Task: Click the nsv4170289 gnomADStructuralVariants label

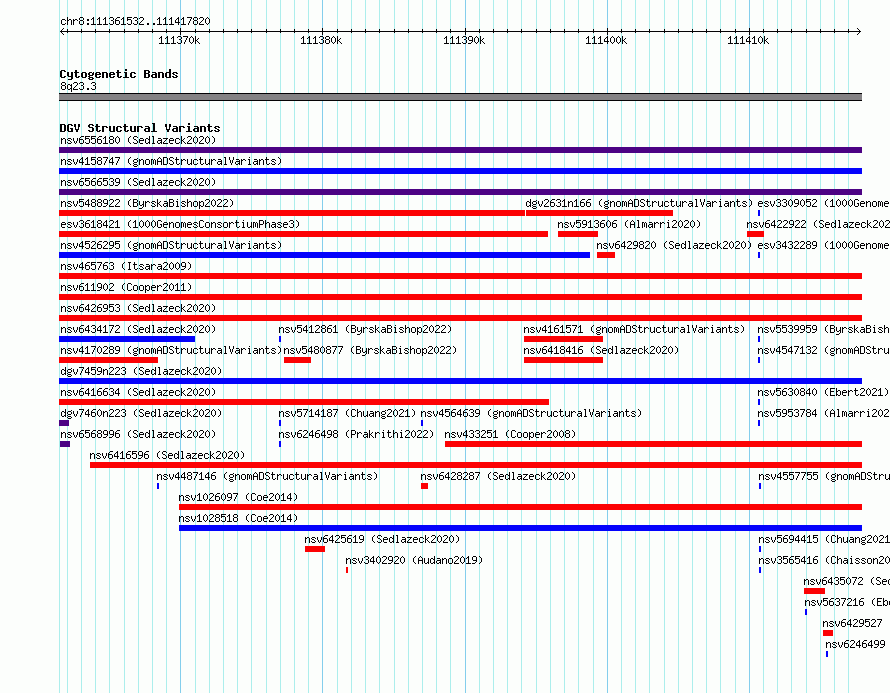Action: coord(171,350)
